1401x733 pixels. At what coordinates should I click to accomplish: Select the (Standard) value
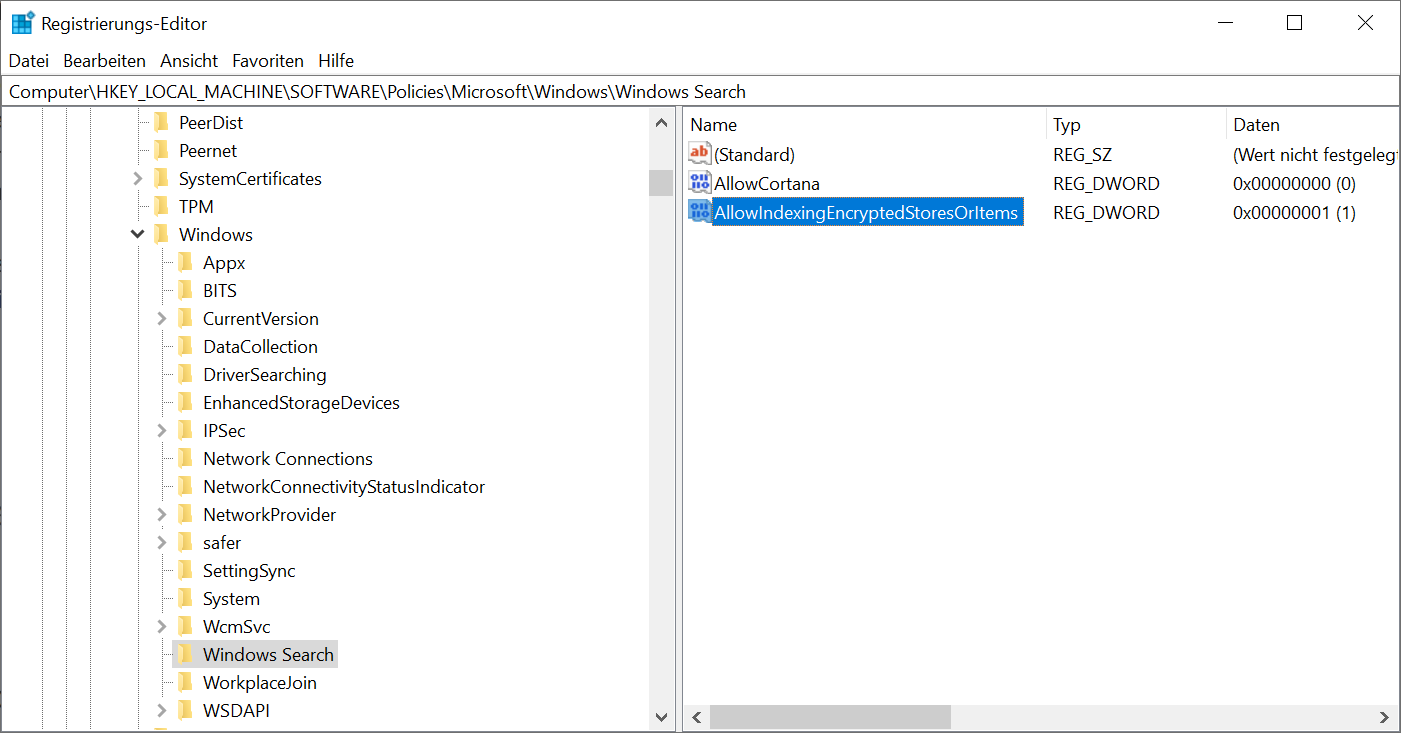[754, 155]
